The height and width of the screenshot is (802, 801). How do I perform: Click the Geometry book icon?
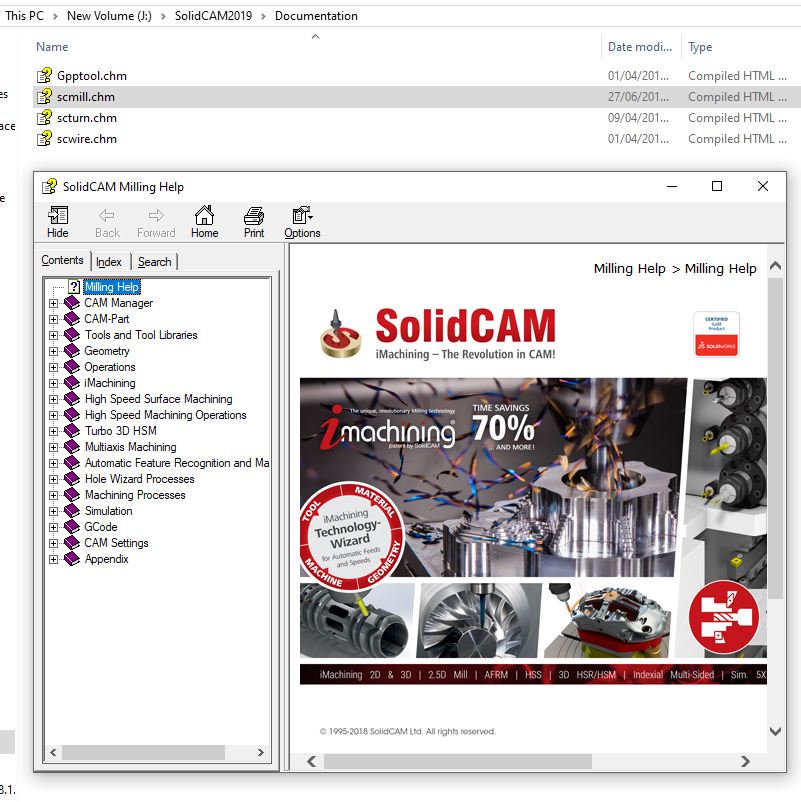(72, 351)
